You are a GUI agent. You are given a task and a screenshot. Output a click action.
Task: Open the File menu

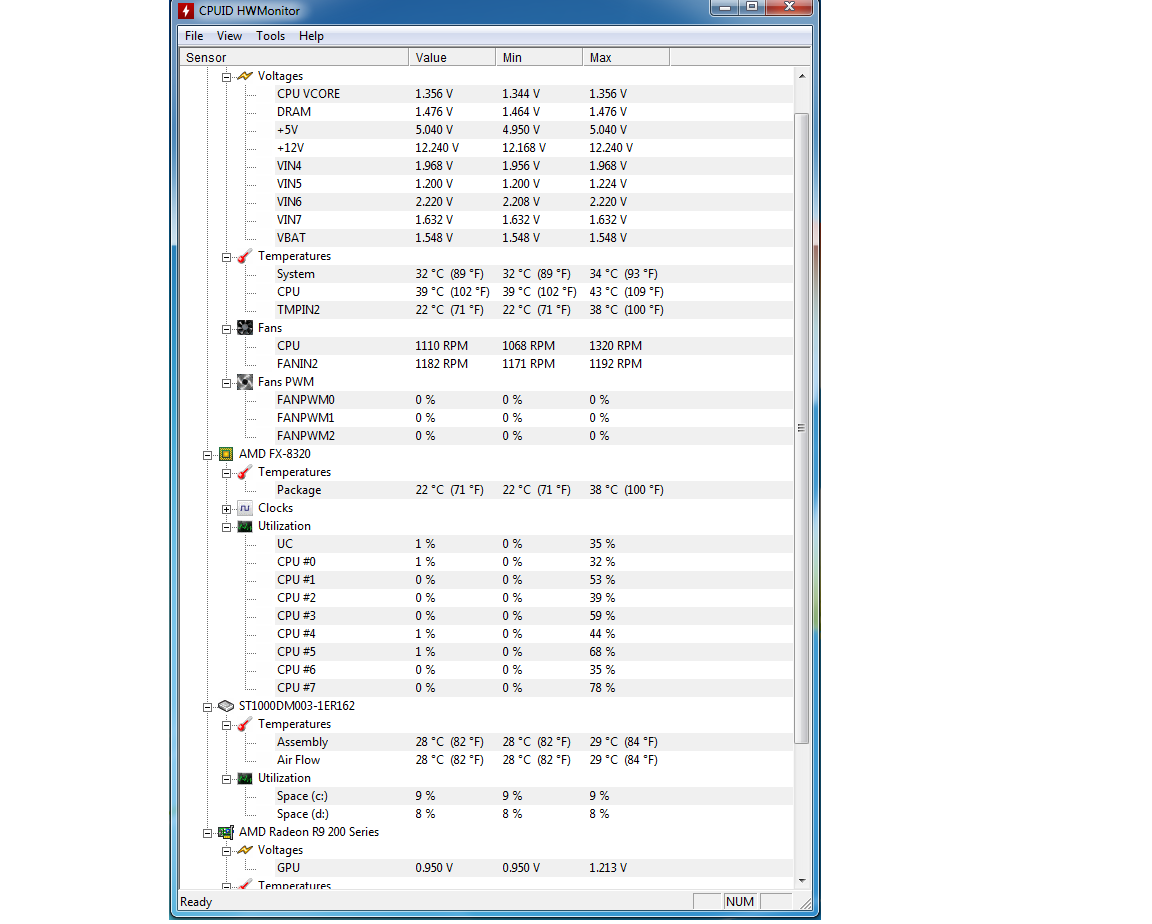tap(194, 36)
